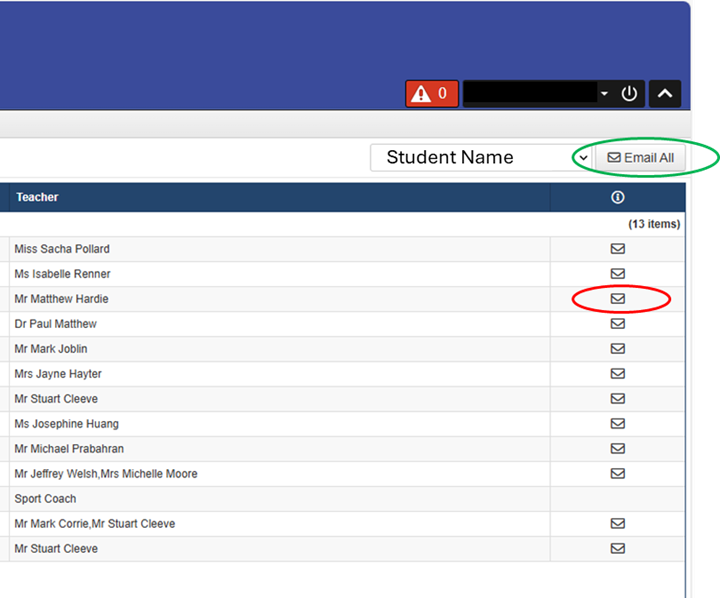Email Mr Mark Corrie, Mr Stuart Cleeve envelope
This screenshot has width=720, height=598.
[x=618, y=524]
